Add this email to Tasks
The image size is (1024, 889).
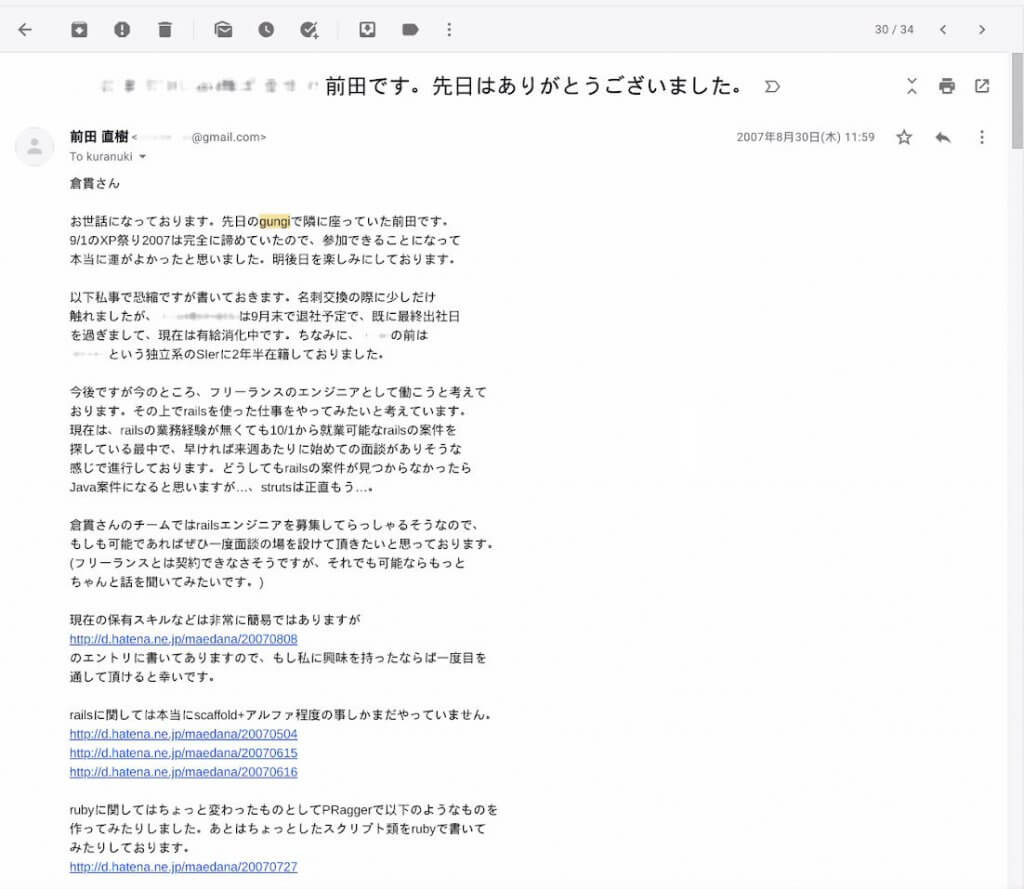(309, 30)
